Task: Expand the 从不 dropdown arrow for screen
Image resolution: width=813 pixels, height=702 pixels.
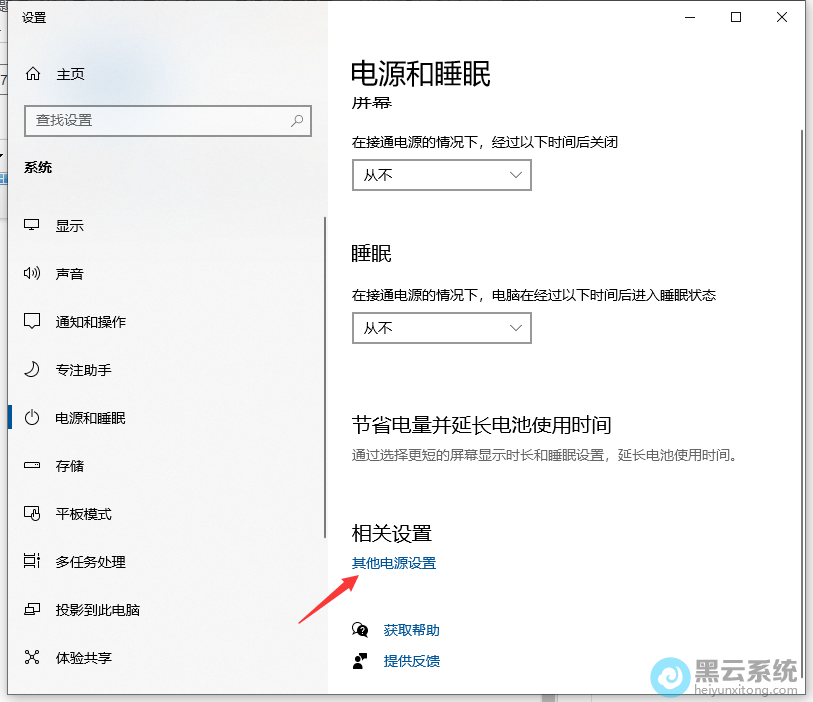Action: click(517, 175)
